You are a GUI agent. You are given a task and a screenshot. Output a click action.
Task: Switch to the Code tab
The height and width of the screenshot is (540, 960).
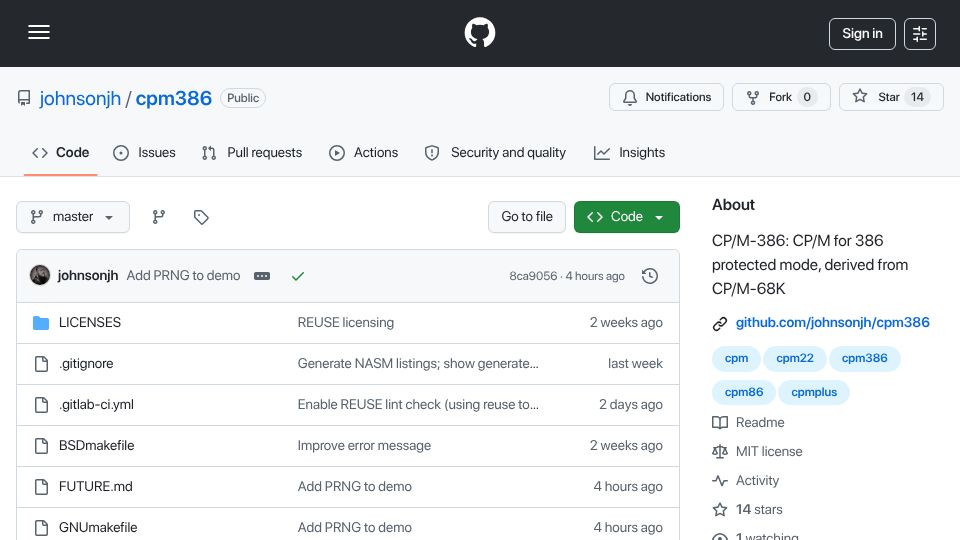click(x=61, y=152)
